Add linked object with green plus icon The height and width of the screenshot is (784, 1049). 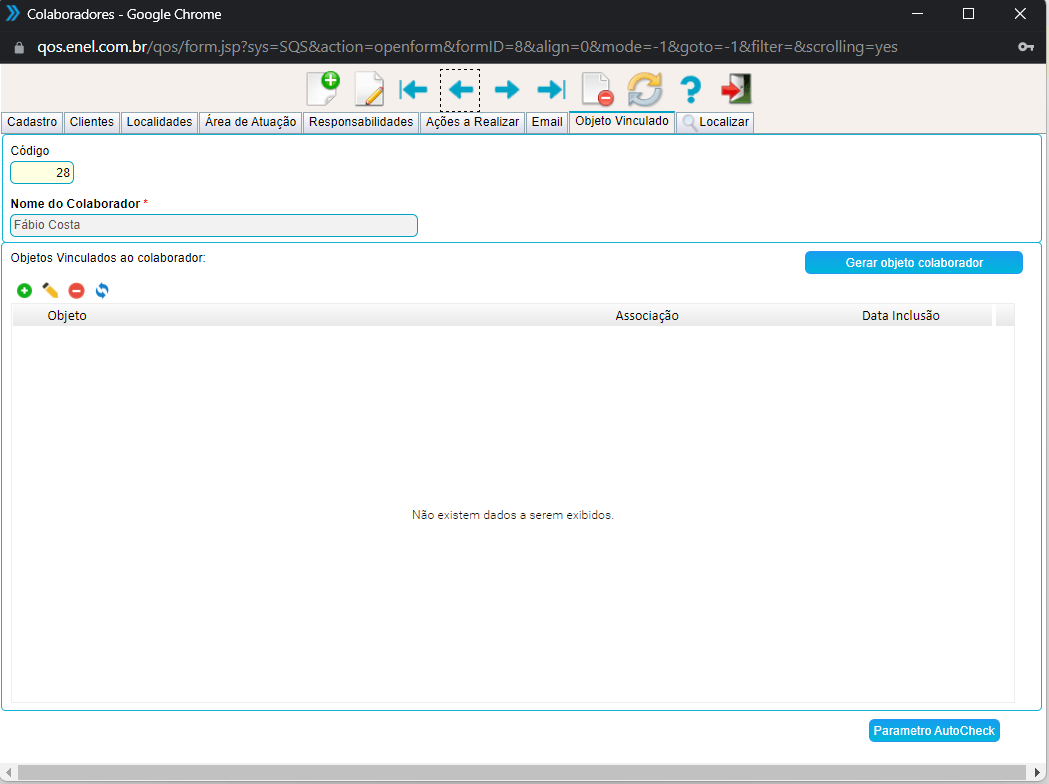point(24,291)
